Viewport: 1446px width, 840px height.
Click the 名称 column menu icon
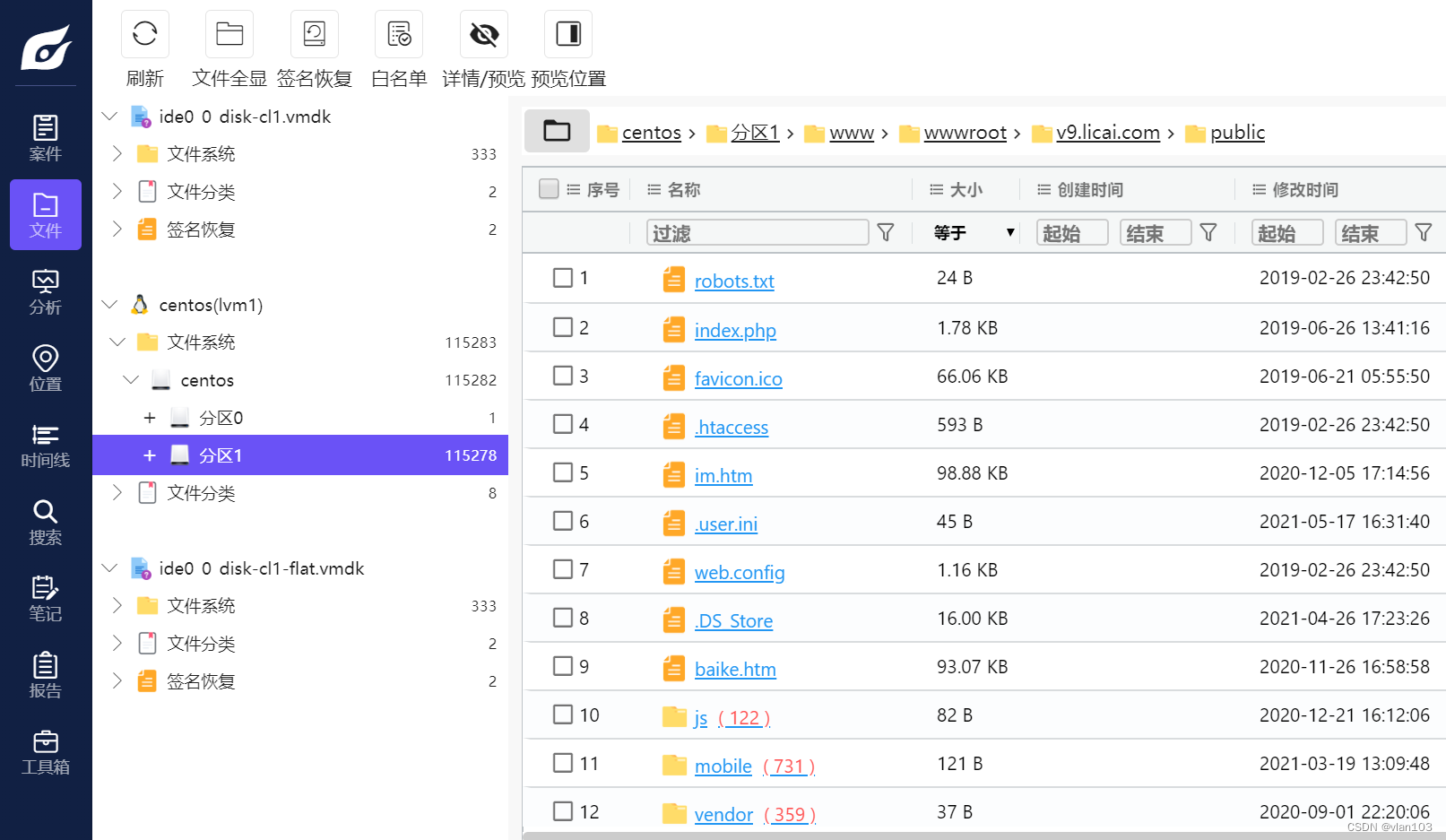pyautogui.click(x=654, y=189)
